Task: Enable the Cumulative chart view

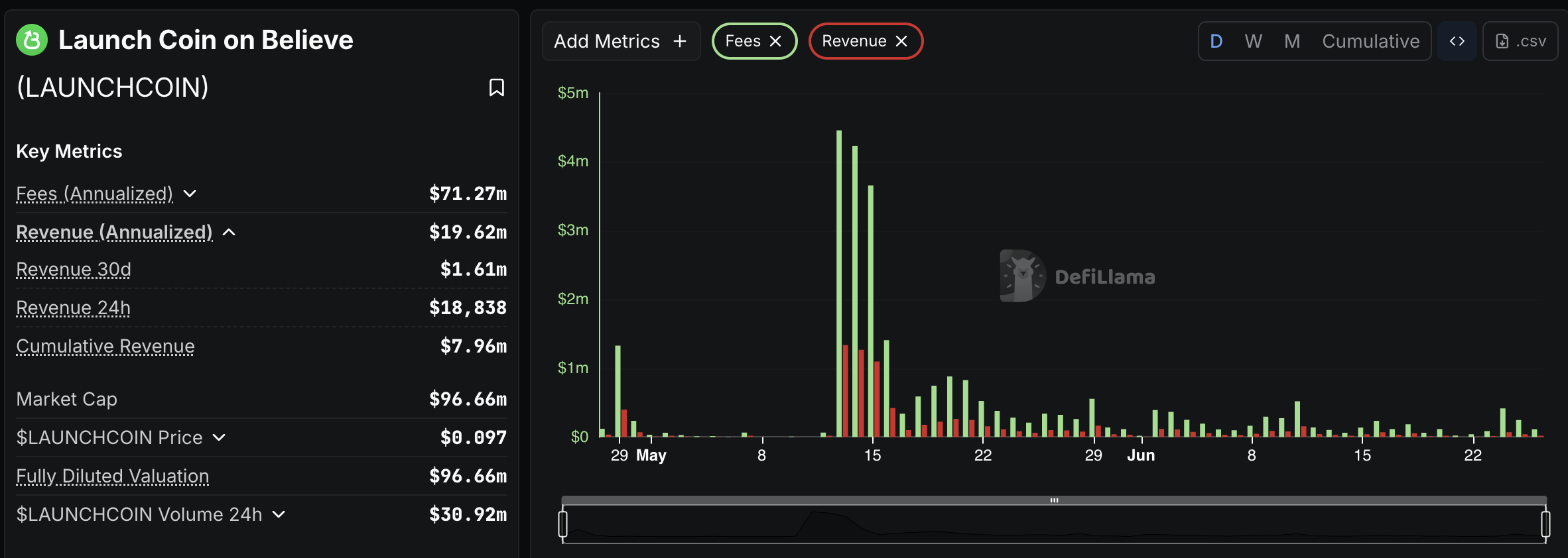Action: click(x=1370, y=41)
